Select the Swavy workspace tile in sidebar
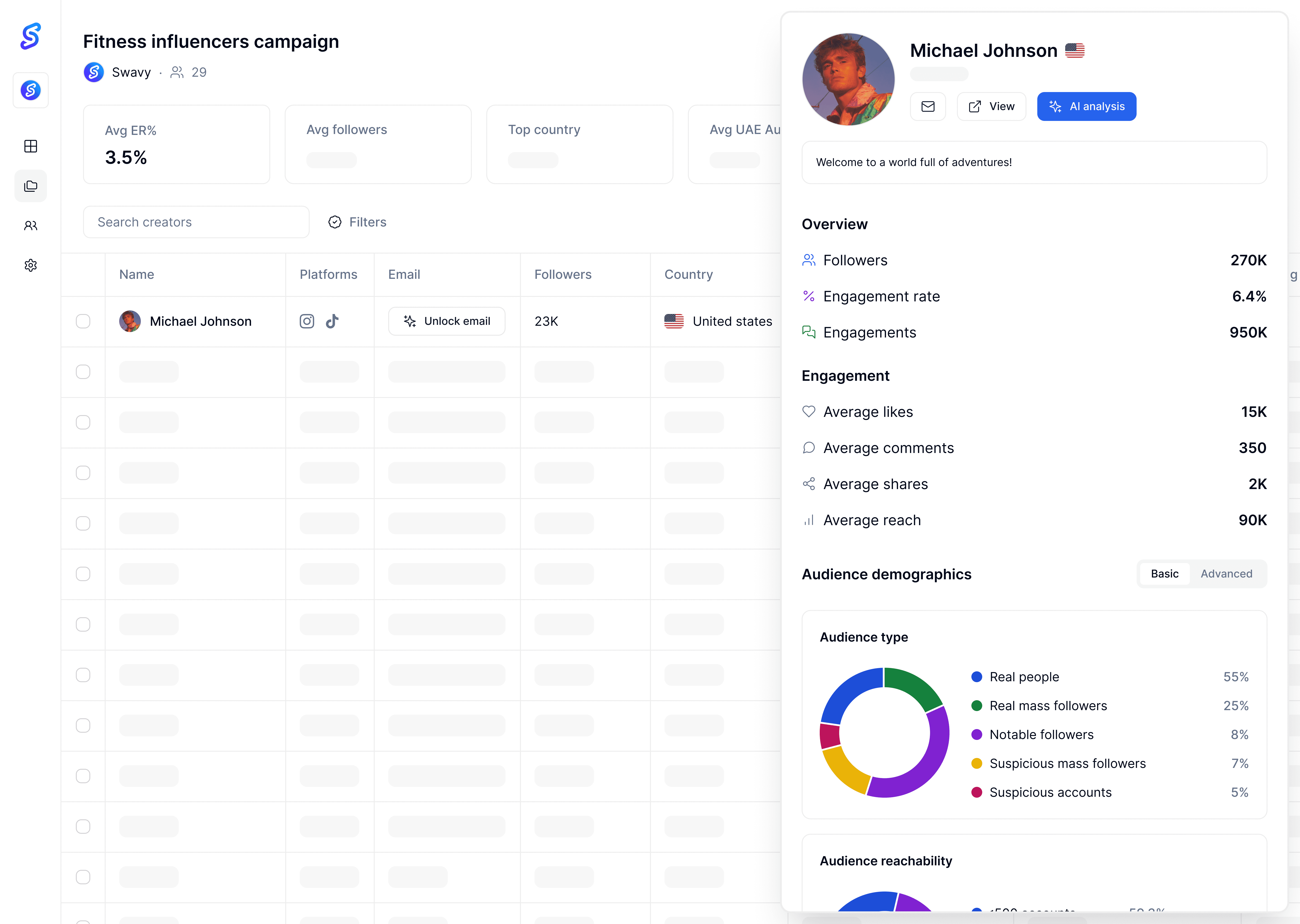The height and width of the screenshot is (924, 1300). (x=31, y=90)
